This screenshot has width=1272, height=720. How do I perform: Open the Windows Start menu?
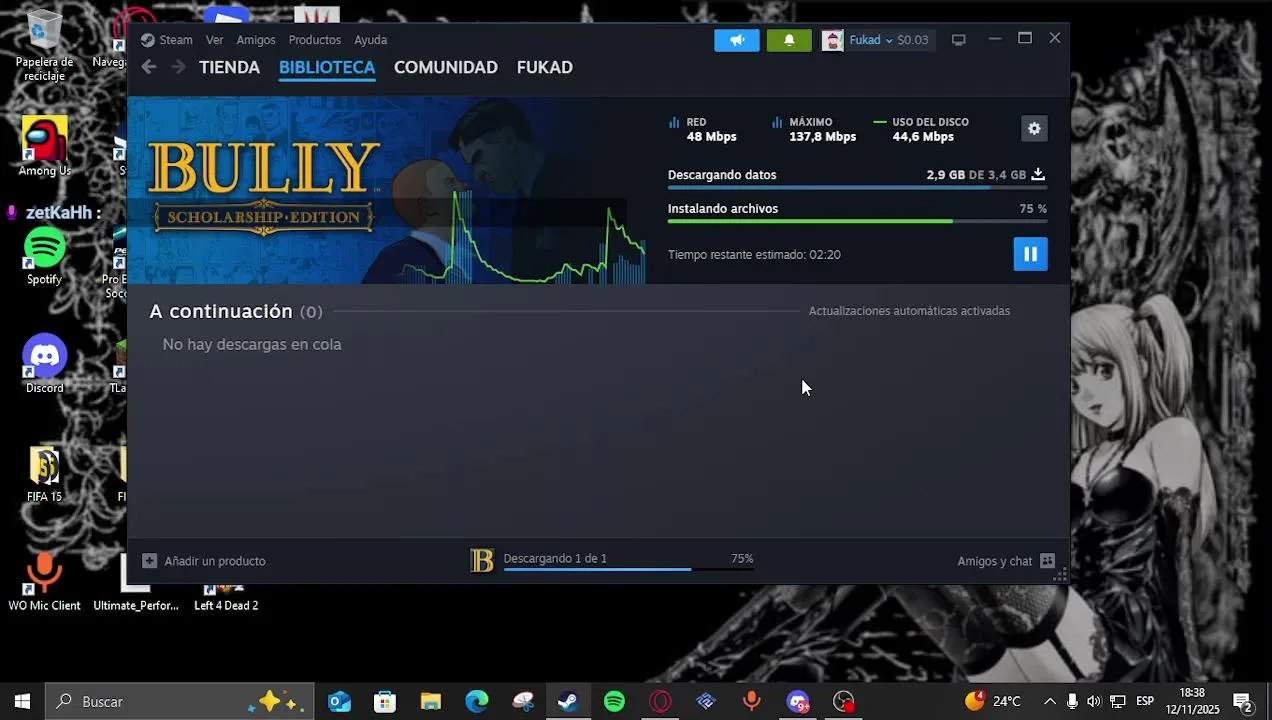[22, 702]
